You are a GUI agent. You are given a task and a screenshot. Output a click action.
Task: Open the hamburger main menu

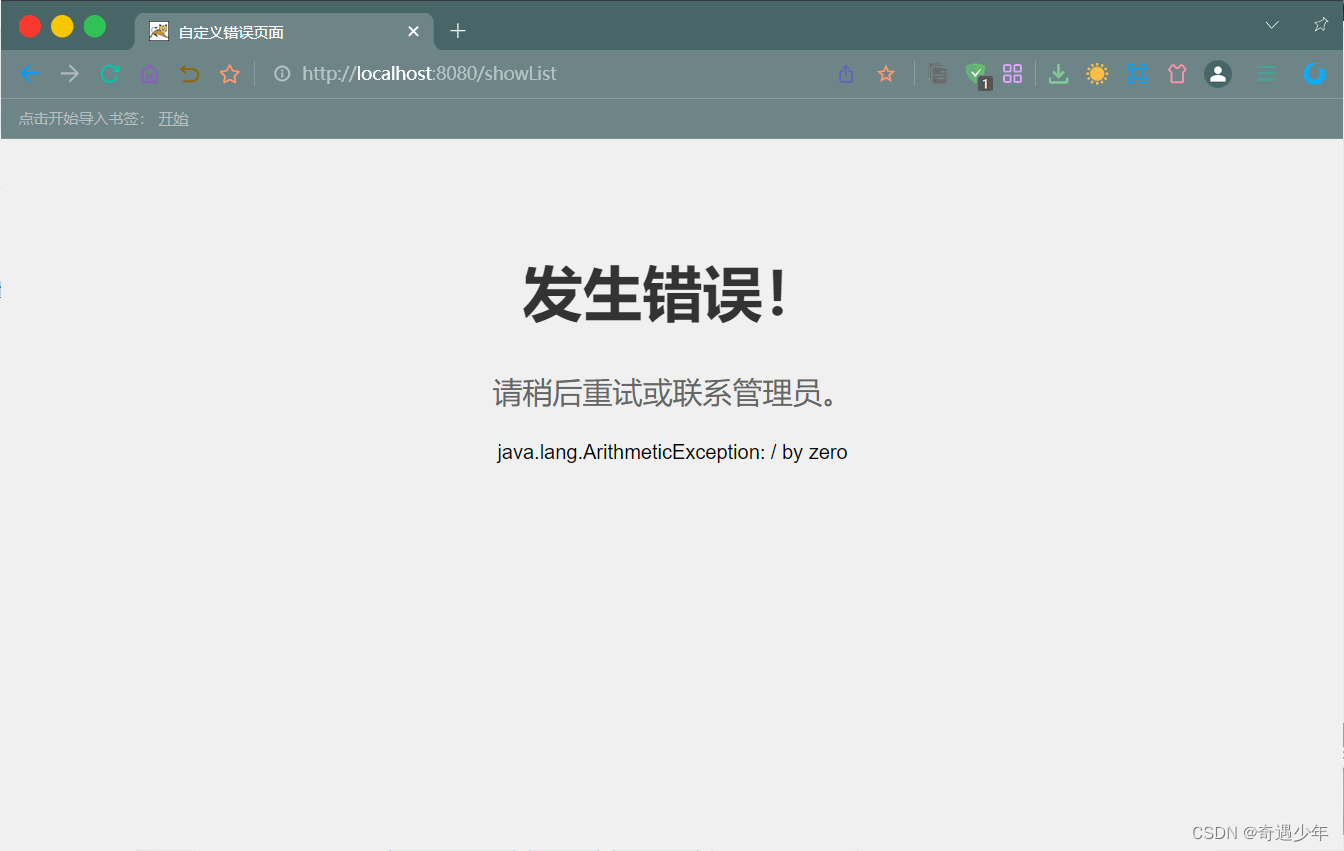coord(1266,74)
